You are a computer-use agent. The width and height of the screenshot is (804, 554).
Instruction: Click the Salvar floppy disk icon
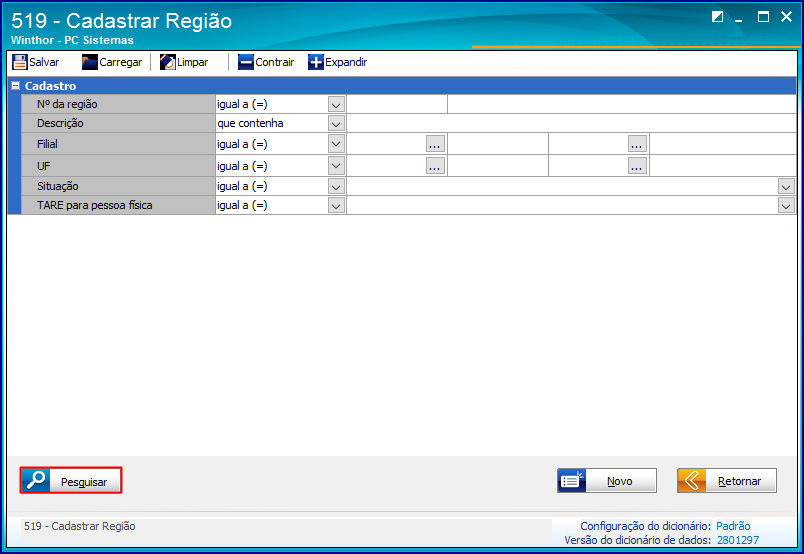click(20, 62)
